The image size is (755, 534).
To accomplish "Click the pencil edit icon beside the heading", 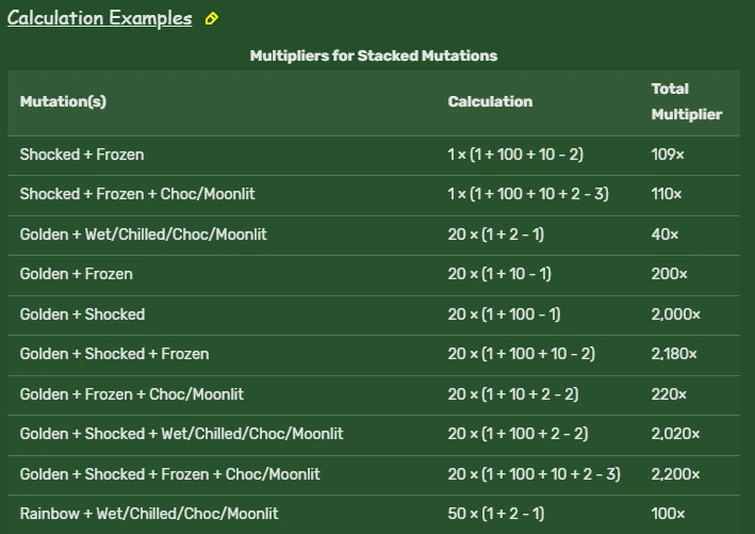I will pos(211,19).
